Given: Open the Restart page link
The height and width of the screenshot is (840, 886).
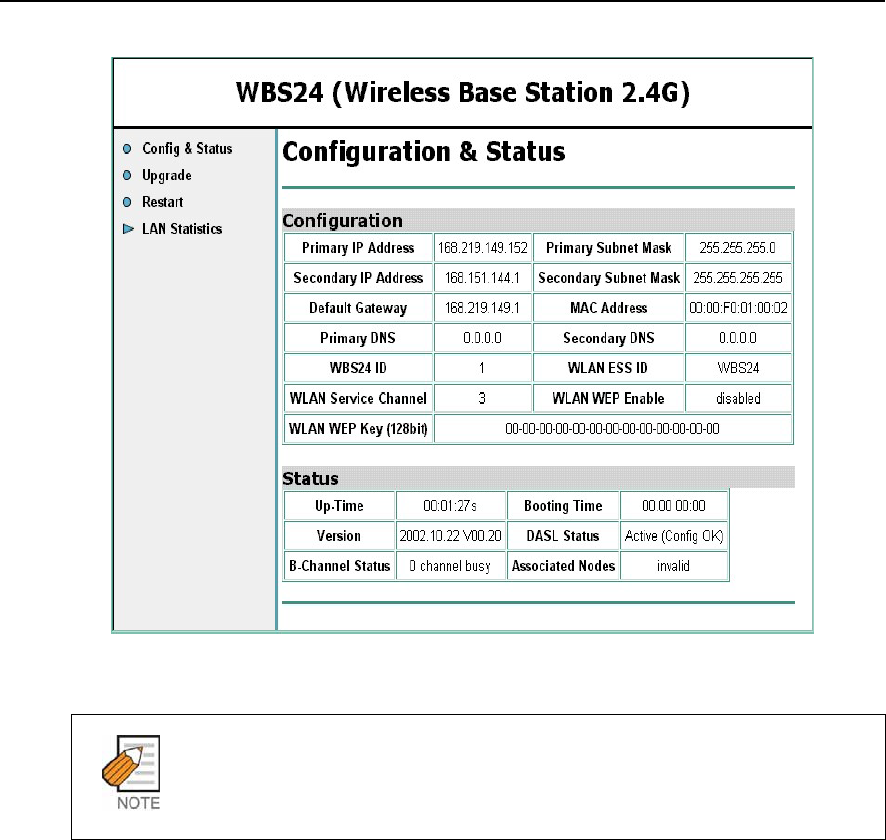Looking at the screenshot, I should 163,202.
